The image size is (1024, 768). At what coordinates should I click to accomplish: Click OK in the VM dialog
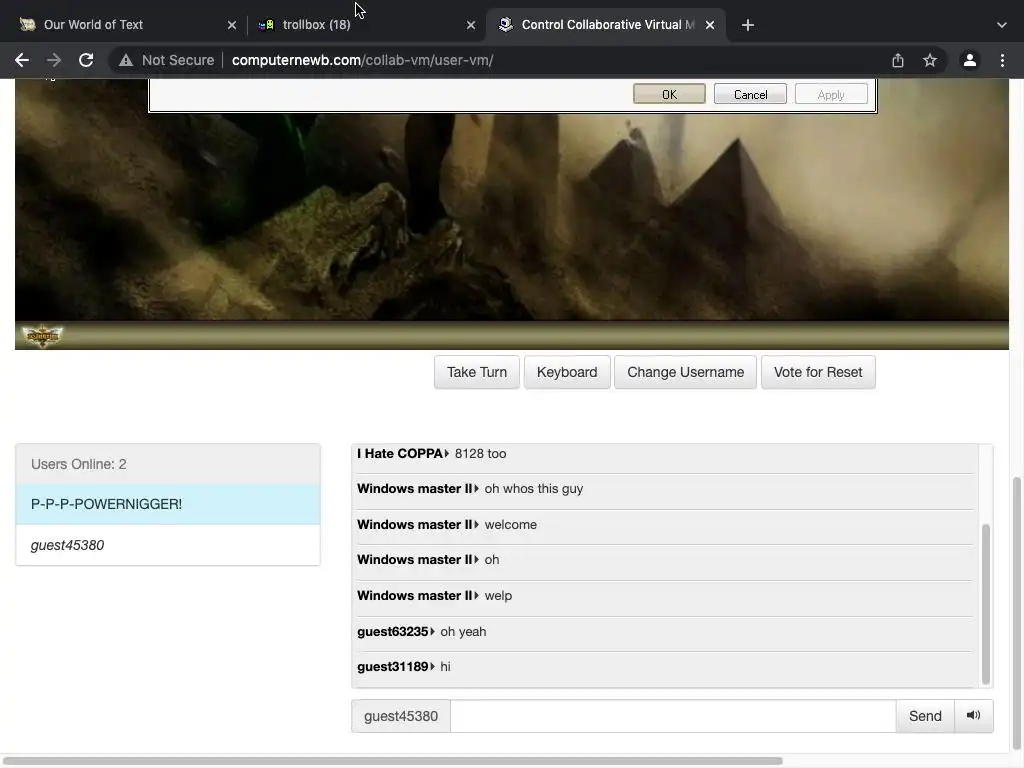pos(669,94)
